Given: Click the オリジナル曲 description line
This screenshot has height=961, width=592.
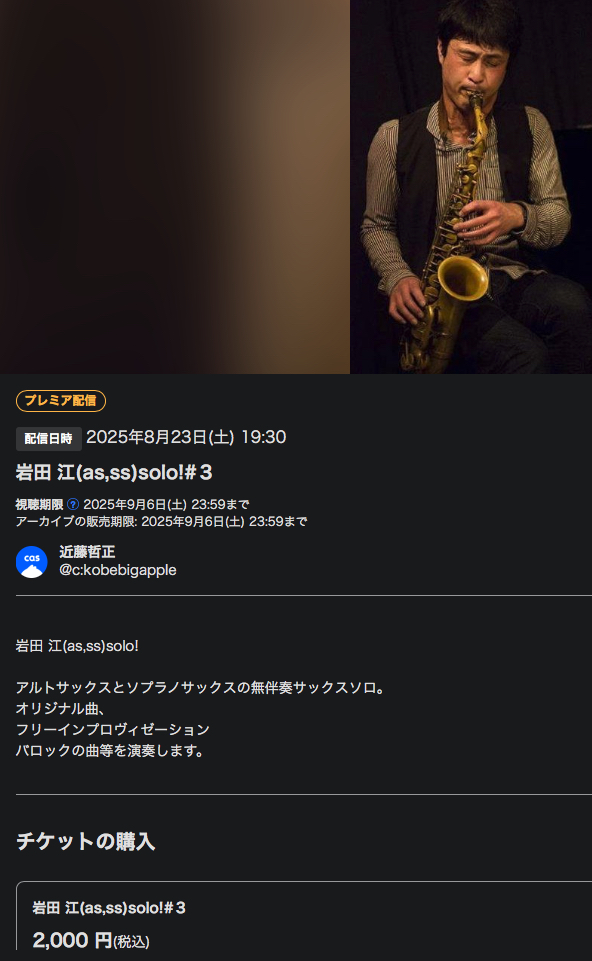Looking at the screenshot, I should (x=60, y=708).
